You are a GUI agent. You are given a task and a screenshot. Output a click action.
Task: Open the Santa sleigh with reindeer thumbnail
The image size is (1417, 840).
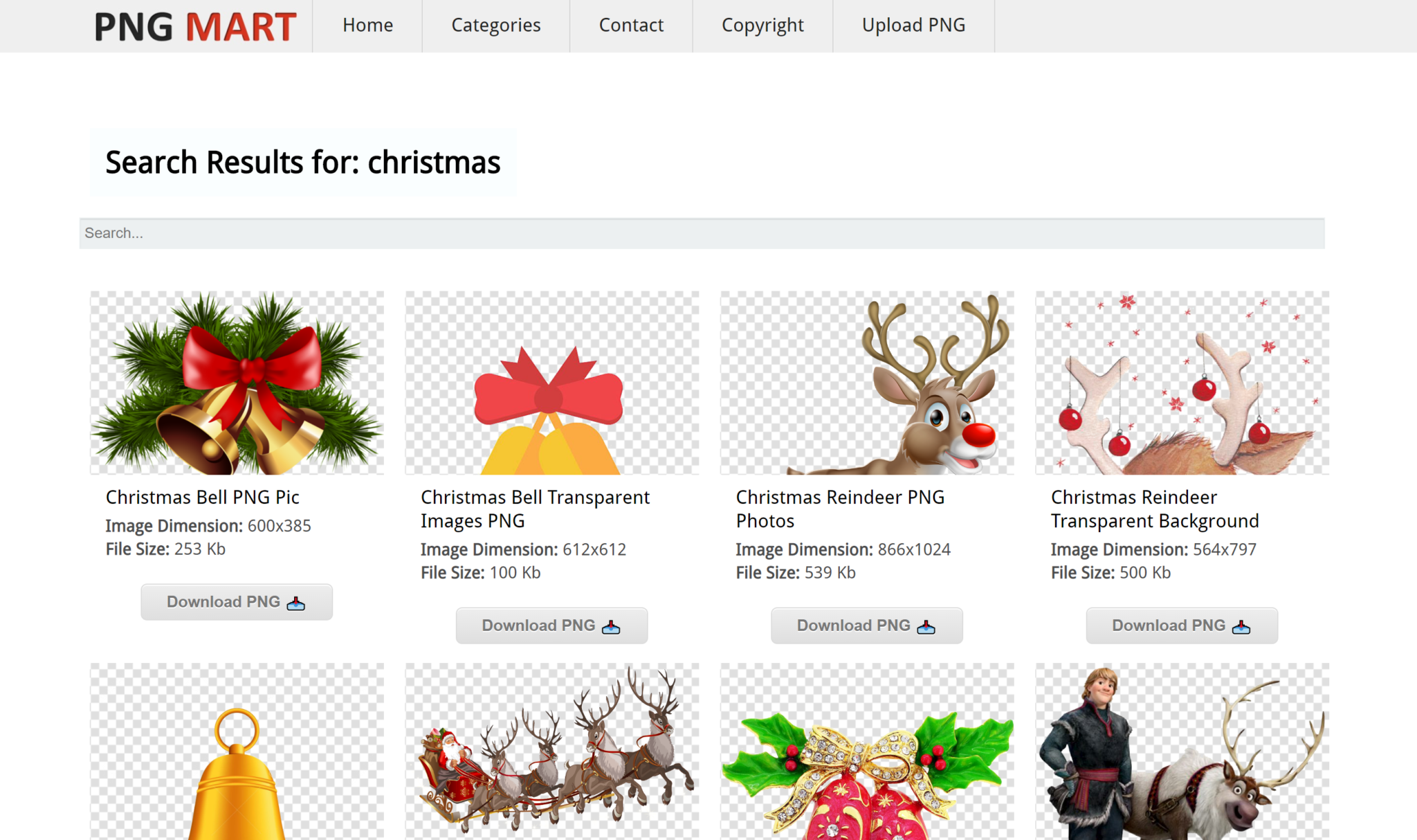point(551,751)
